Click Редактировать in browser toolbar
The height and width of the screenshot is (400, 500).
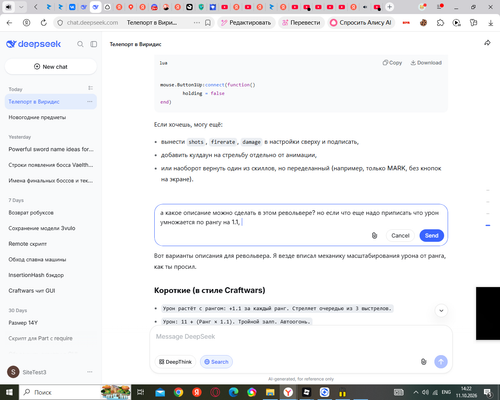[x=247, y=23]
